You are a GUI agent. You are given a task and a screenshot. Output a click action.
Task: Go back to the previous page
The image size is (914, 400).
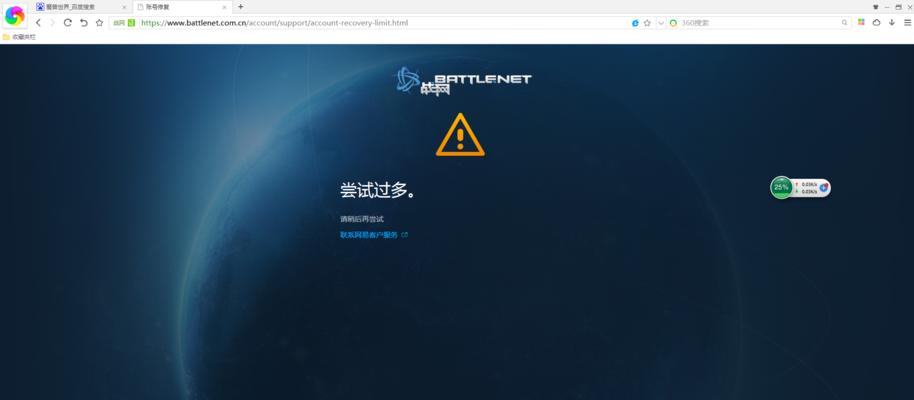coord(38,23)
